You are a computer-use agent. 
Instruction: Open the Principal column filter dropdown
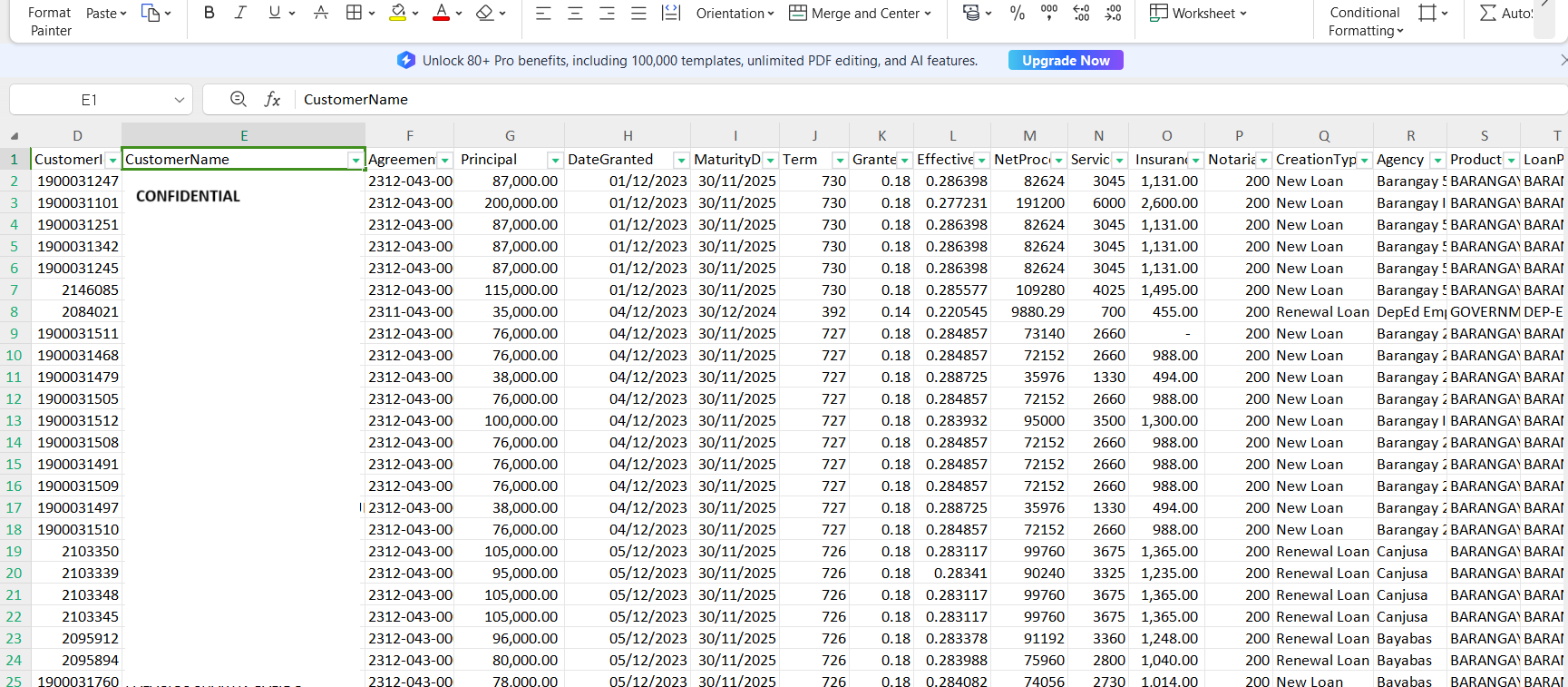pyautogui.click(x=554, y=160)
